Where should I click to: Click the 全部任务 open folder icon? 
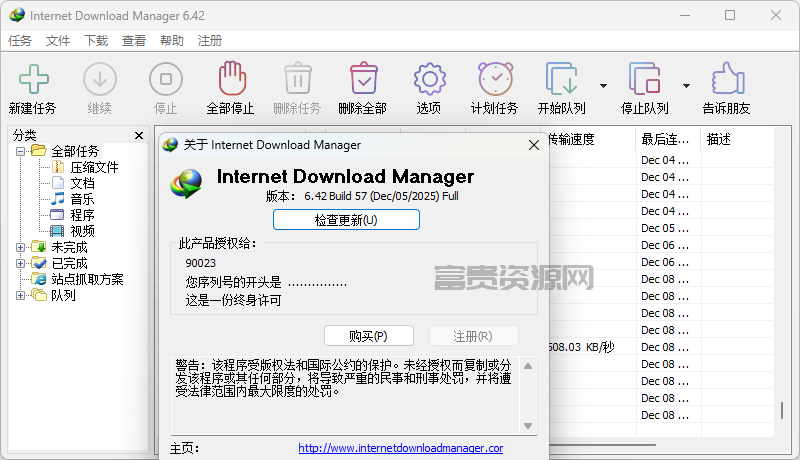click(x=39, y=150)
